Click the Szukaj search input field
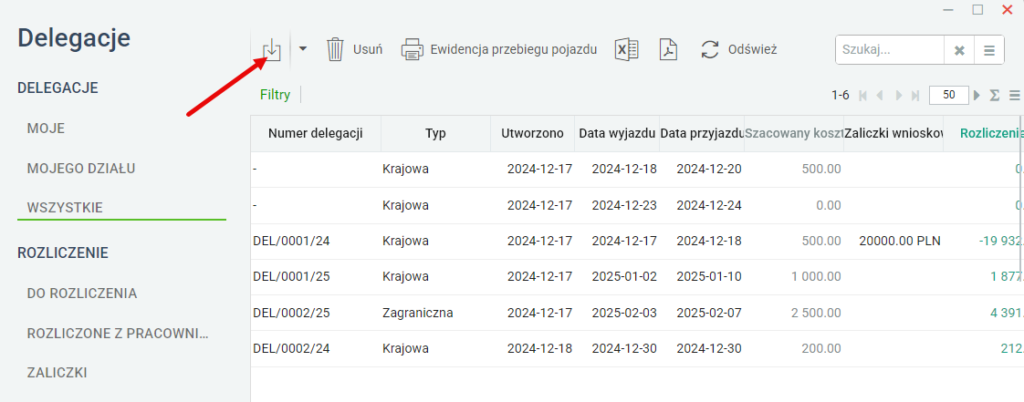Viewport: 1024px width, 402px height. pos(890,50)
